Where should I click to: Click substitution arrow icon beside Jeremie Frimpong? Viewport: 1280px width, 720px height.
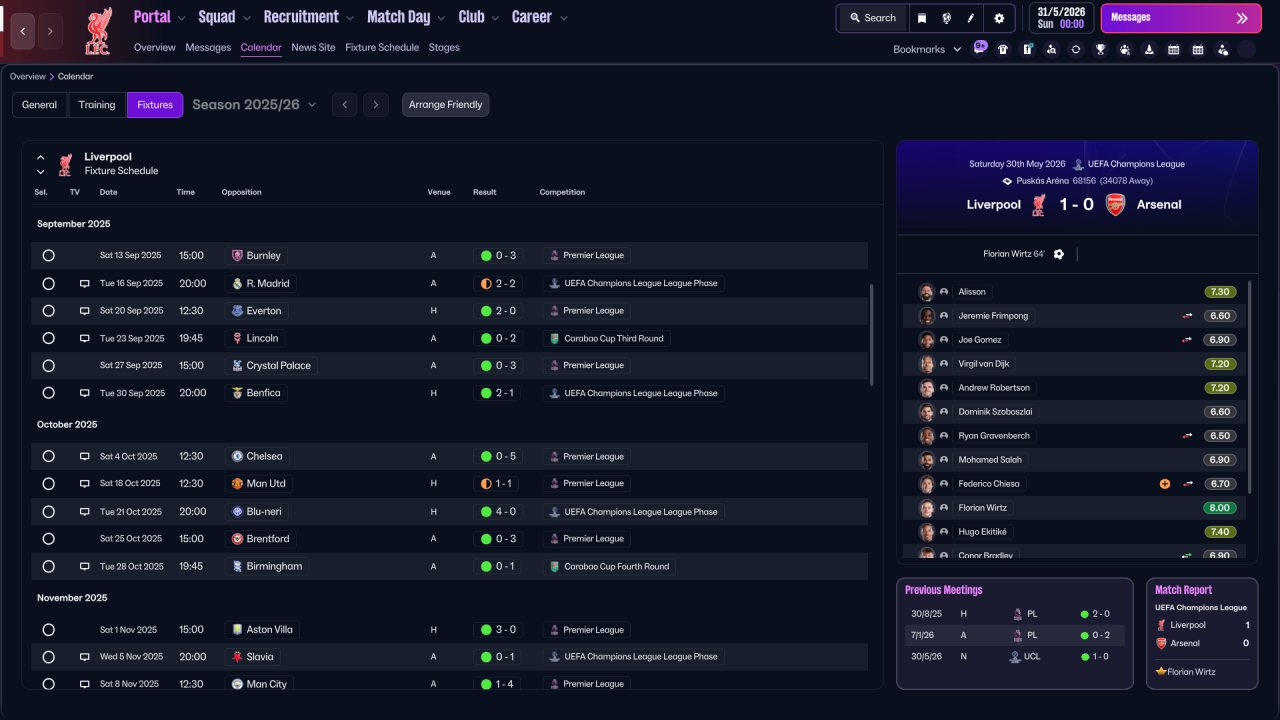click(1187, 316)
